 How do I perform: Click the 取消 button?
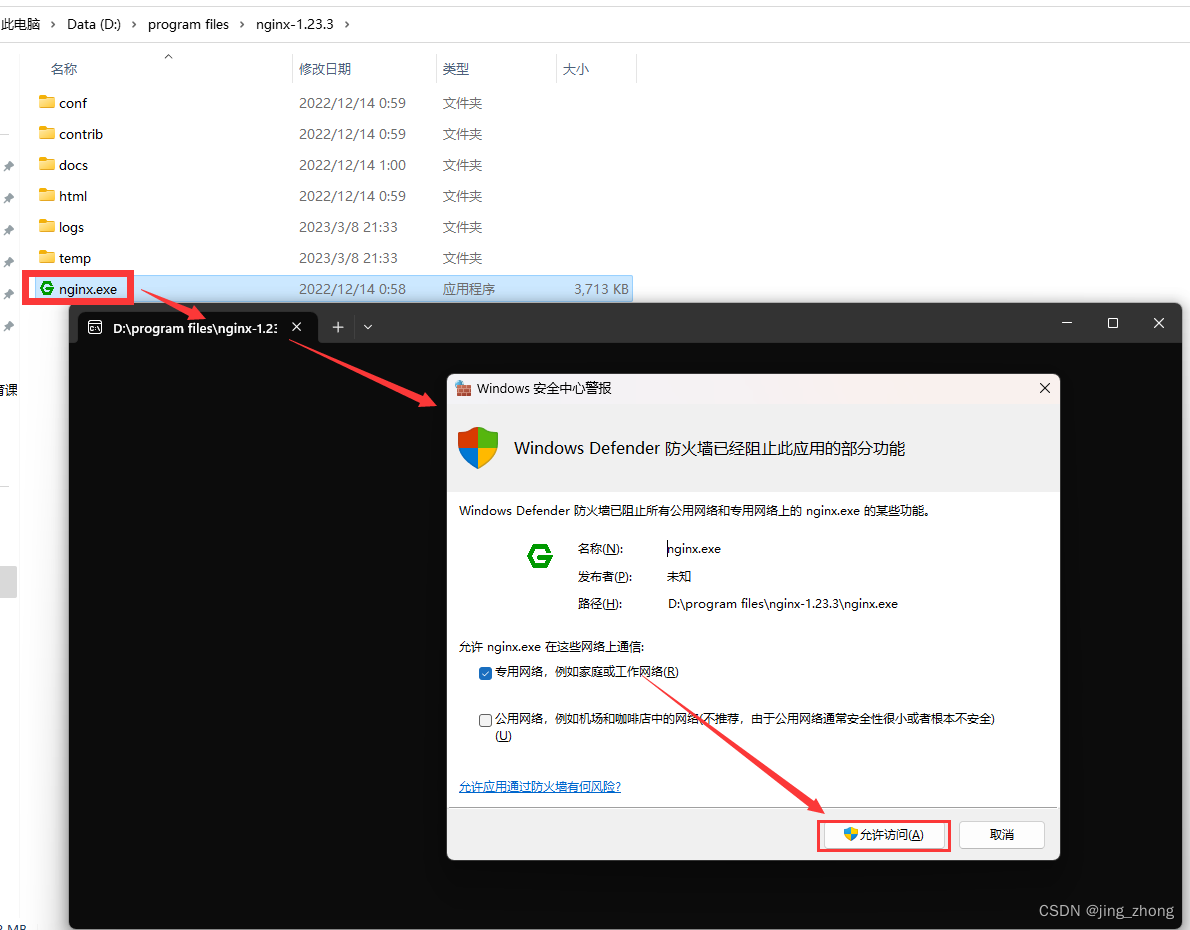(1002, 835)
